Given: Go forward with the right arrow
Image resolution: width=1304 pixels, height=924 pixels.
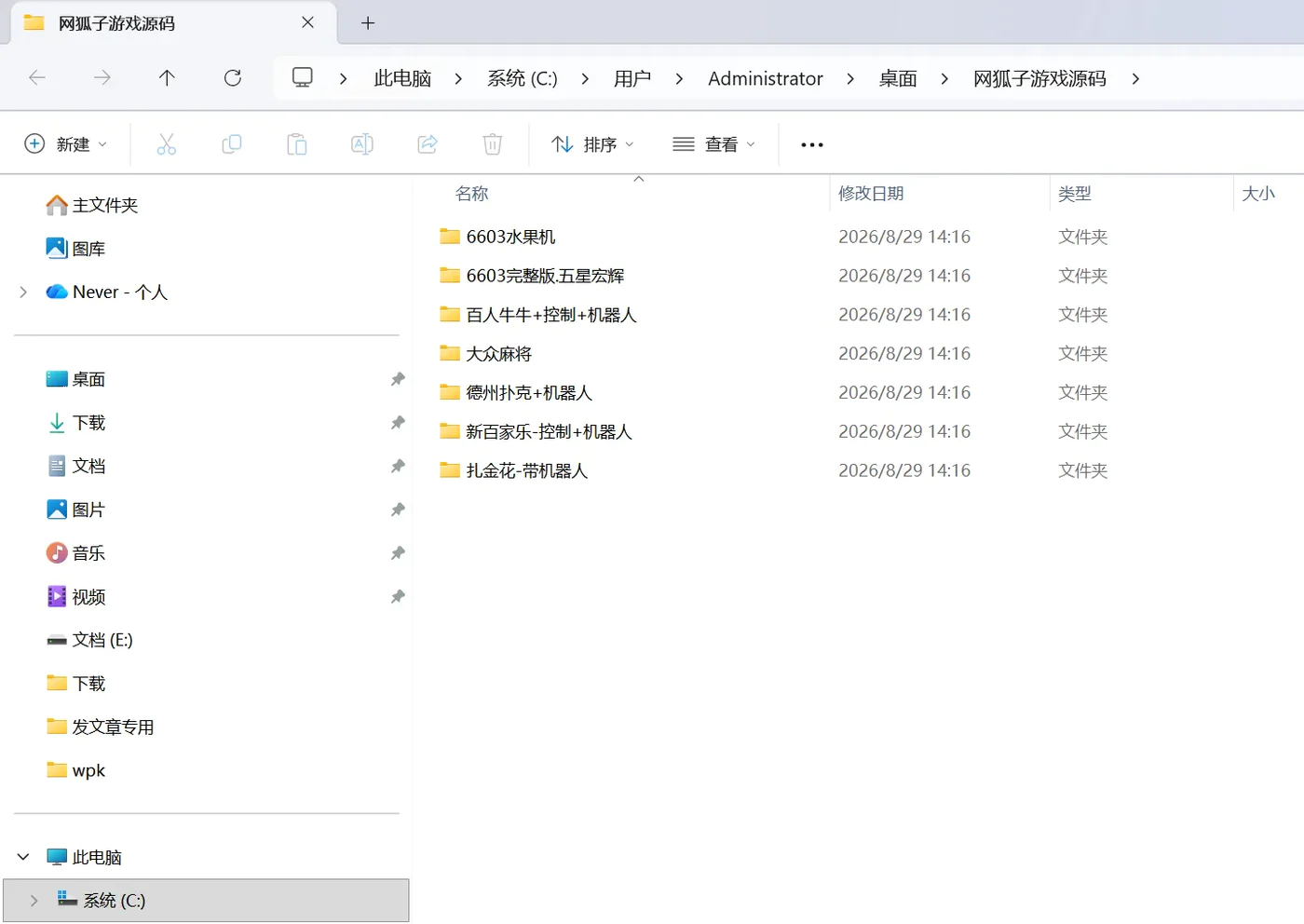Looking at the screenshot, I should [102, 78].
